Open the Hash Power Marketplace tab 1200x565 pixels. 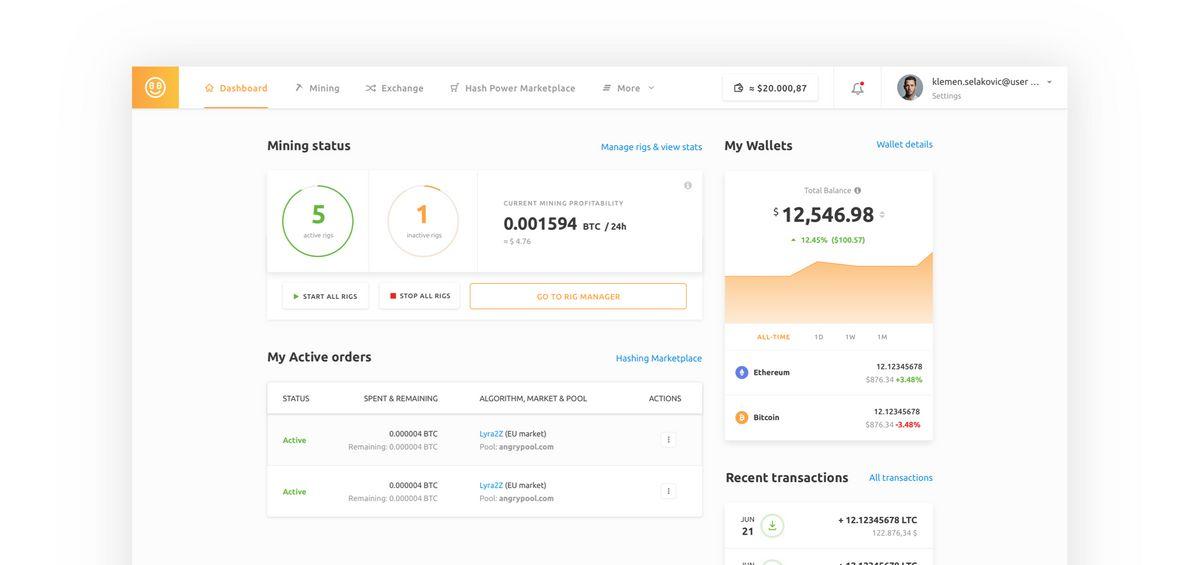pos(512,88)
